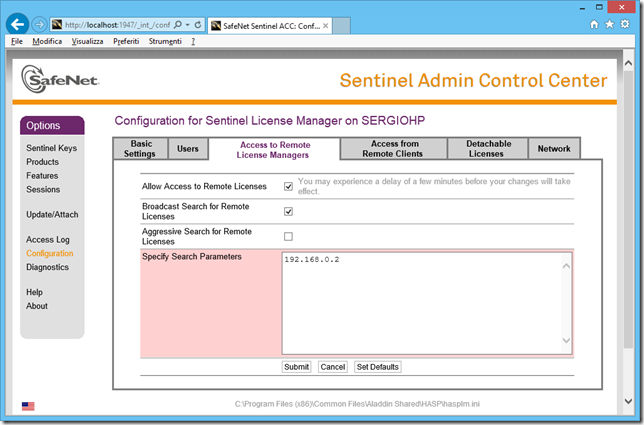
Task: Click the hasplm.ini file path text
Action: [357, 404]
